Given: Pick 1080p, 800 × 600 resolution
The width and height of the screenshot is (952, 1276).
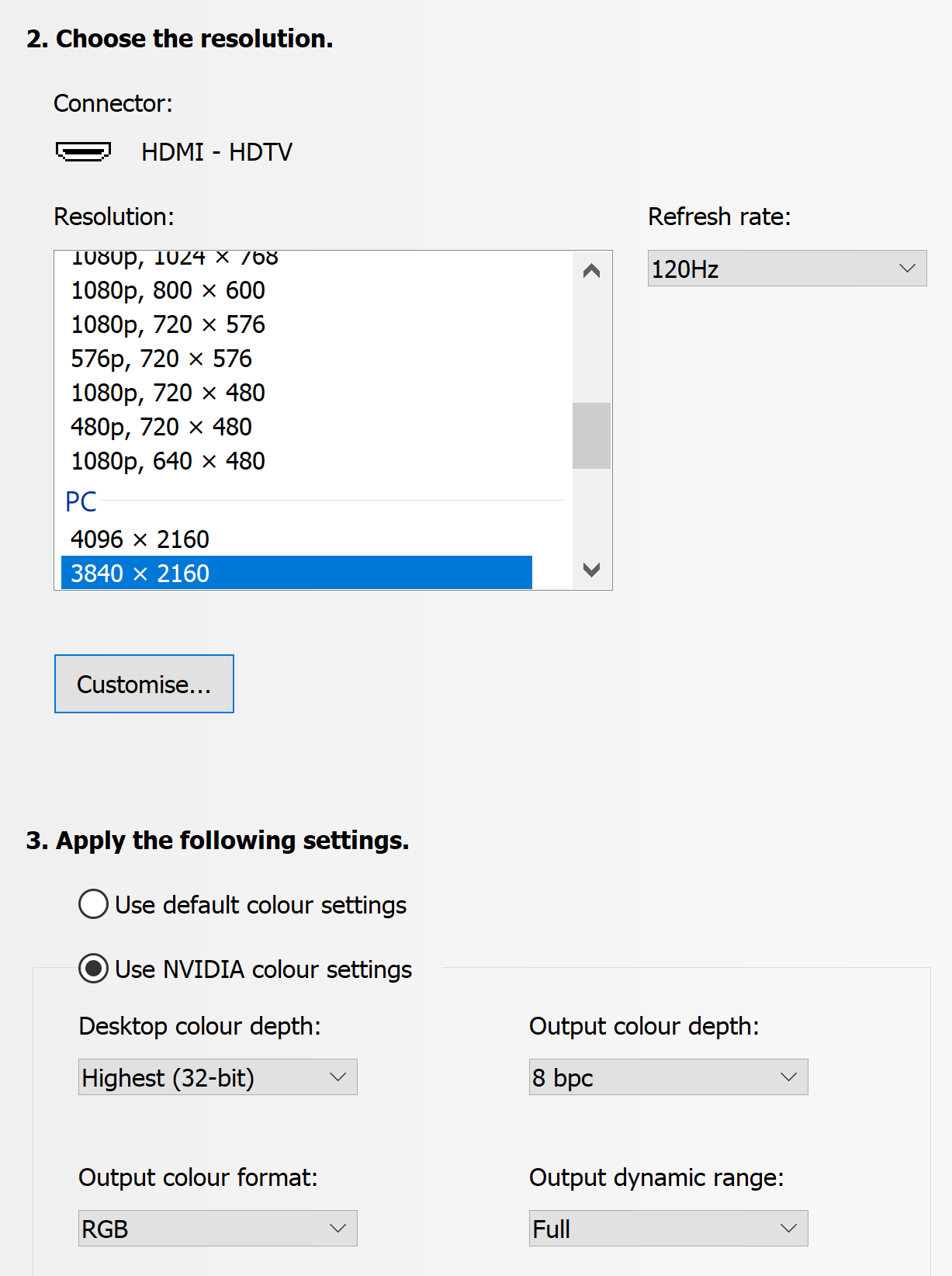Looking at the screenshot, I should pos(168,290).
